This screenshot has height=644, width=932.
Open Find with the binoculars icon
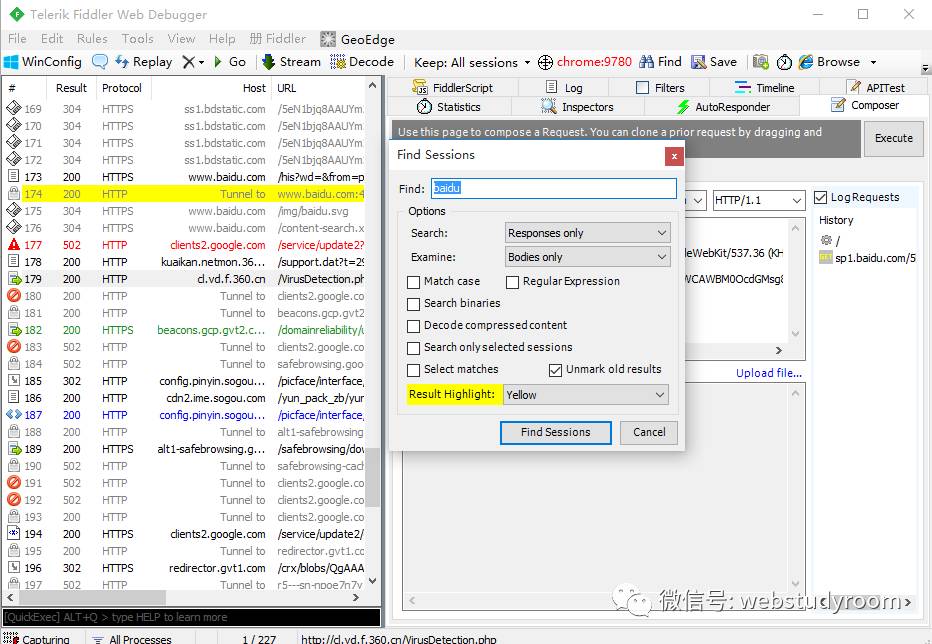[x=646, y=62]
